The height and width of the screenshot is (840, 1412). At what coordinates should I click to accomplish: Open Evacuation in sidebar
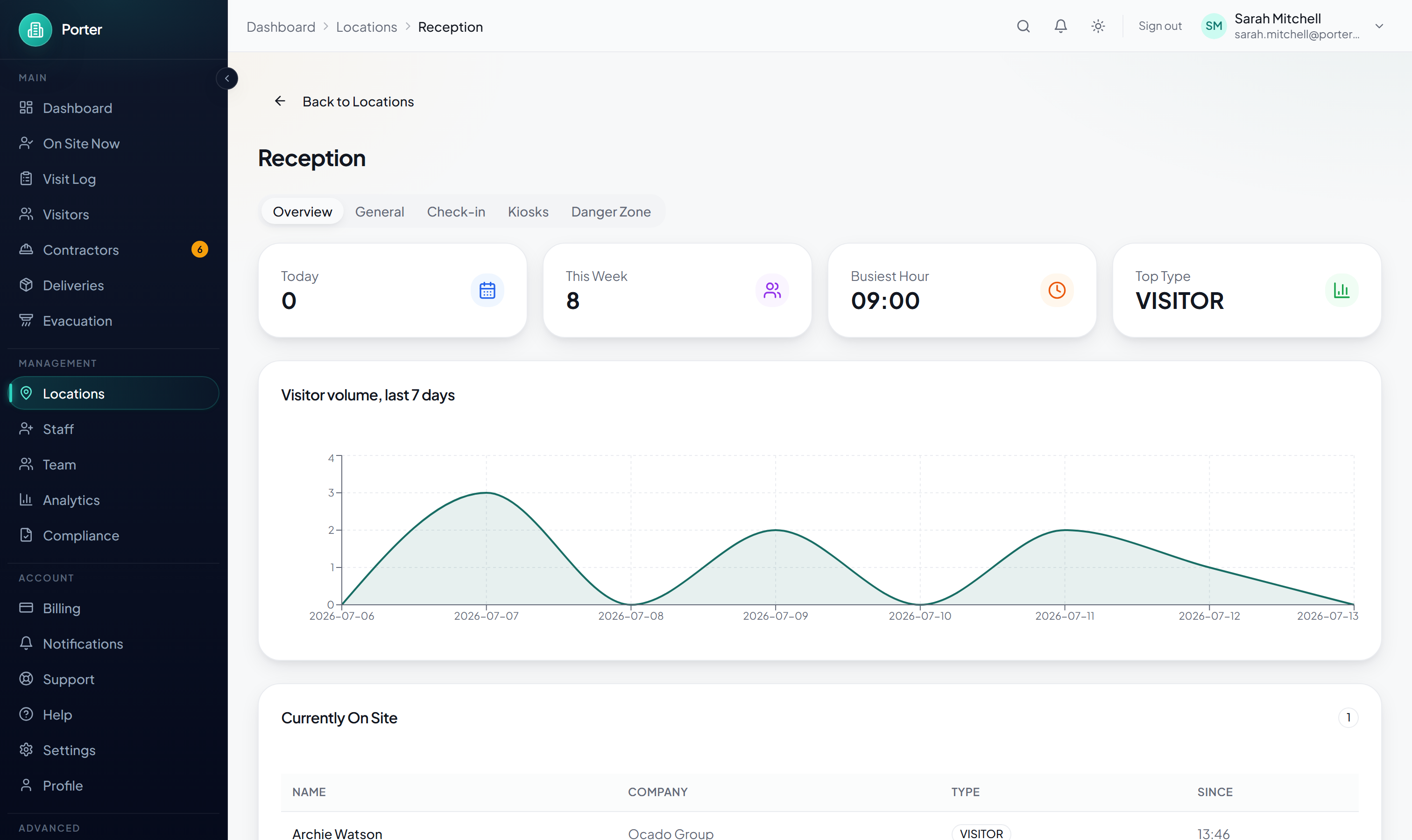(x=114, y=321)
